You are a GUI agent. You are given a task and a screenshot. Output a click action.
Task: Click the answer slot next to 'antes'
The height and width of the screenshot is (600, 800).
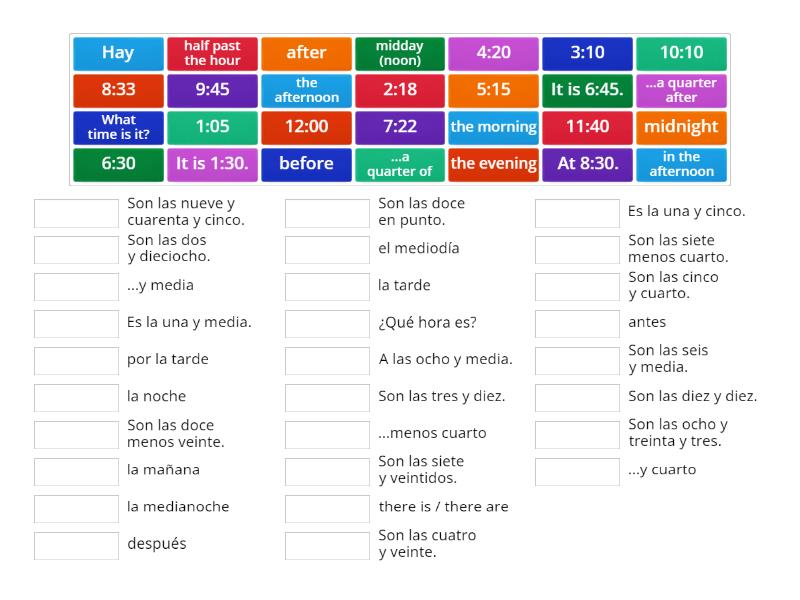tap(577, 323)
